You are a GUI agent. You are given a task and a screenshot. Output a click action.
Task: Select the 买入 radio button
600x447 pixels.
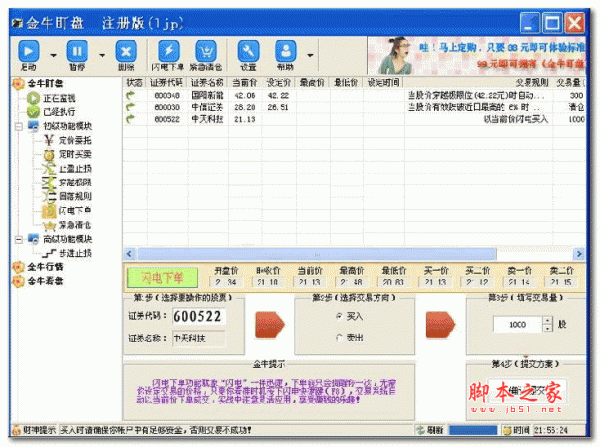[339, 316]
